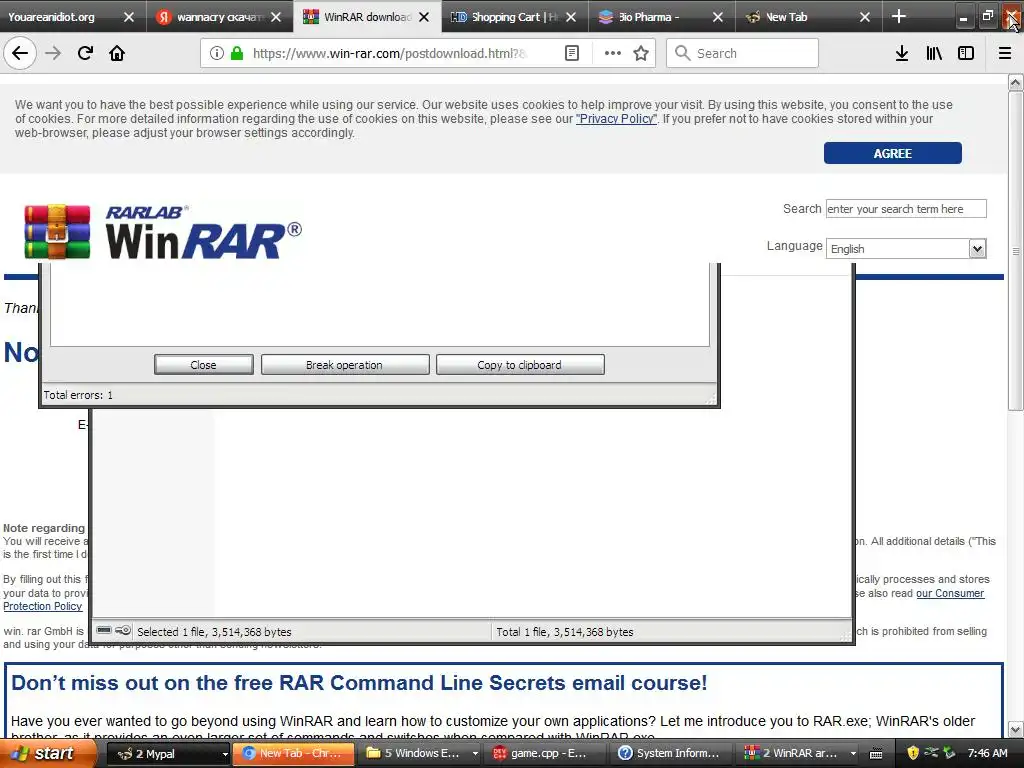
Task: Click Copy to clipboard button
Action: 520,365
